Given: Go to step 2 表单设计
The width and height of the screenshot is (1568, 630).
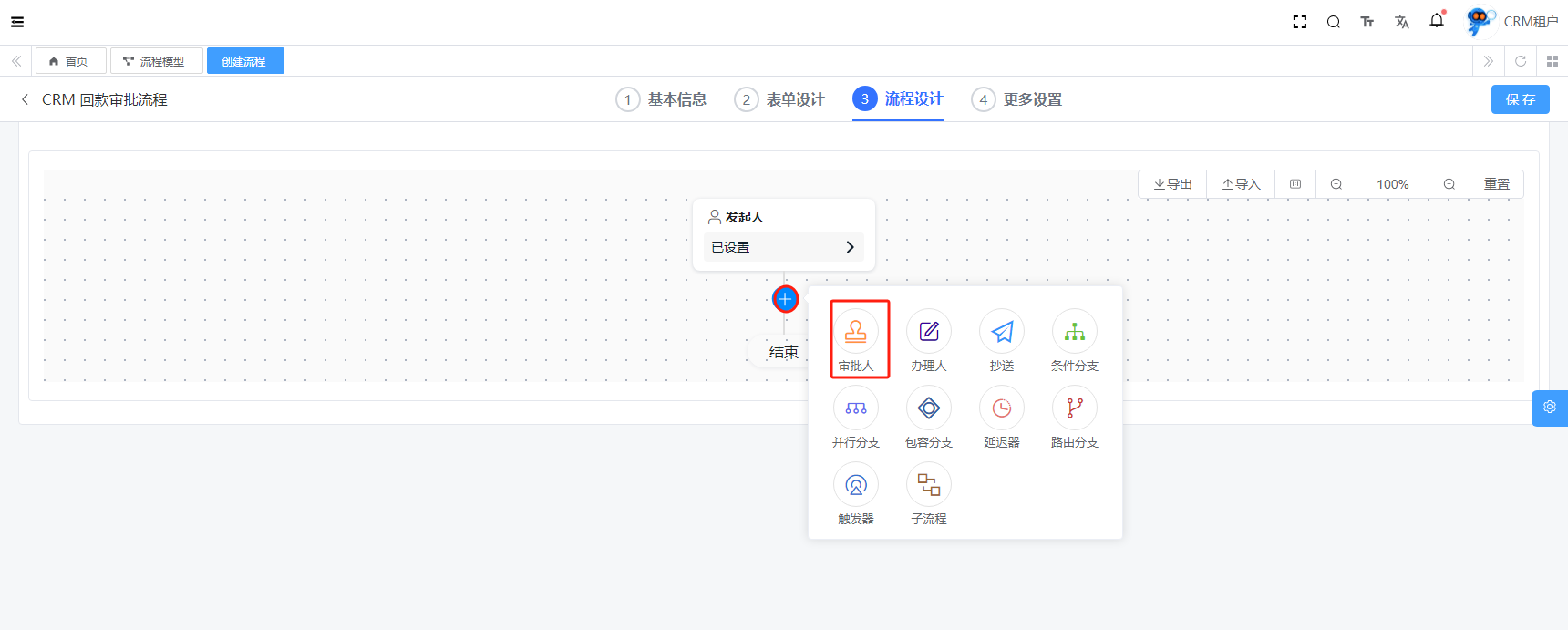Looking at the screenshot, I should (x=780, y=99).
